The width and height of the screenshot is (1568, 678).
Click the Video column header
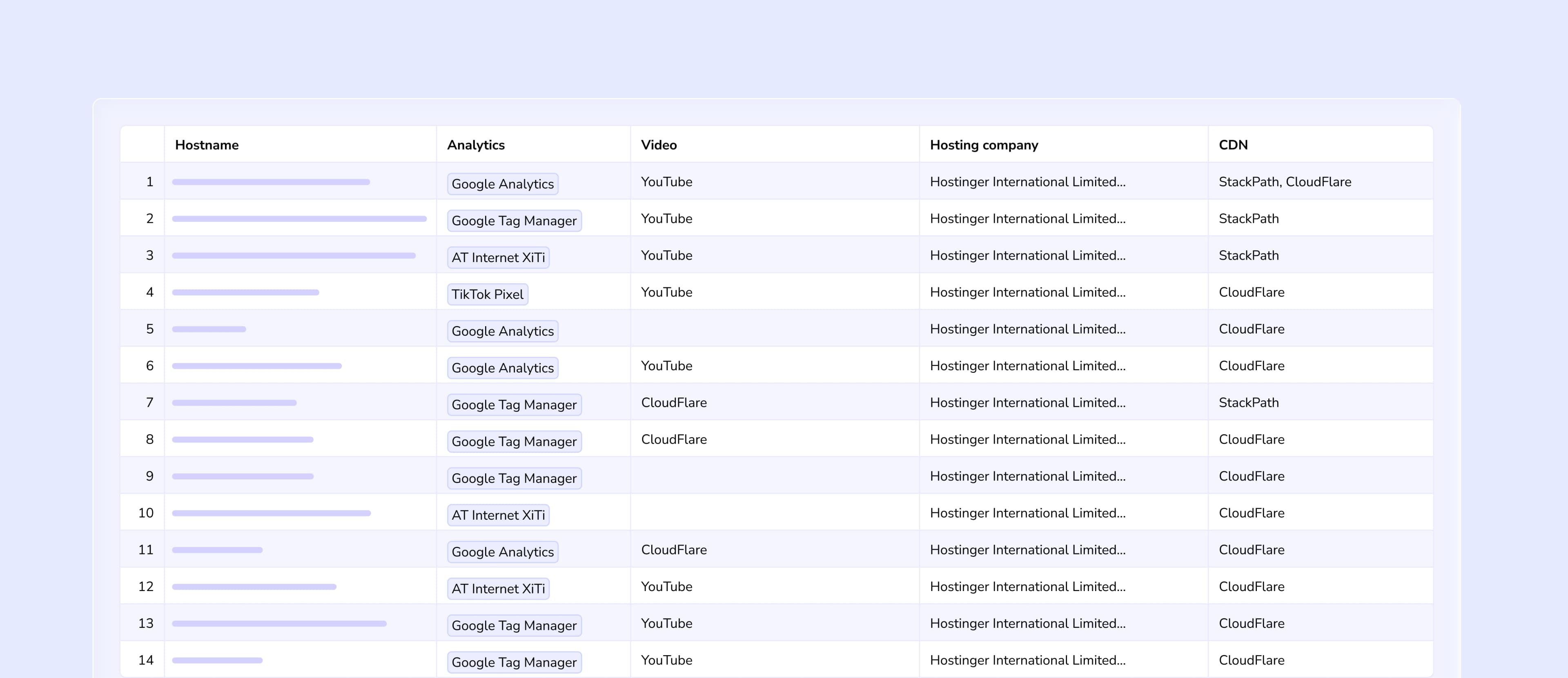(x=659, y=145)
